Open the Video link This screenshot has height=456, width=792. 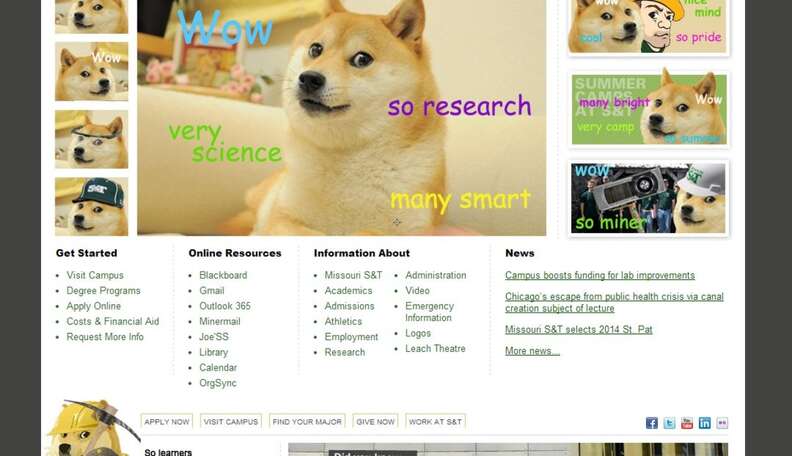(417, 290)
